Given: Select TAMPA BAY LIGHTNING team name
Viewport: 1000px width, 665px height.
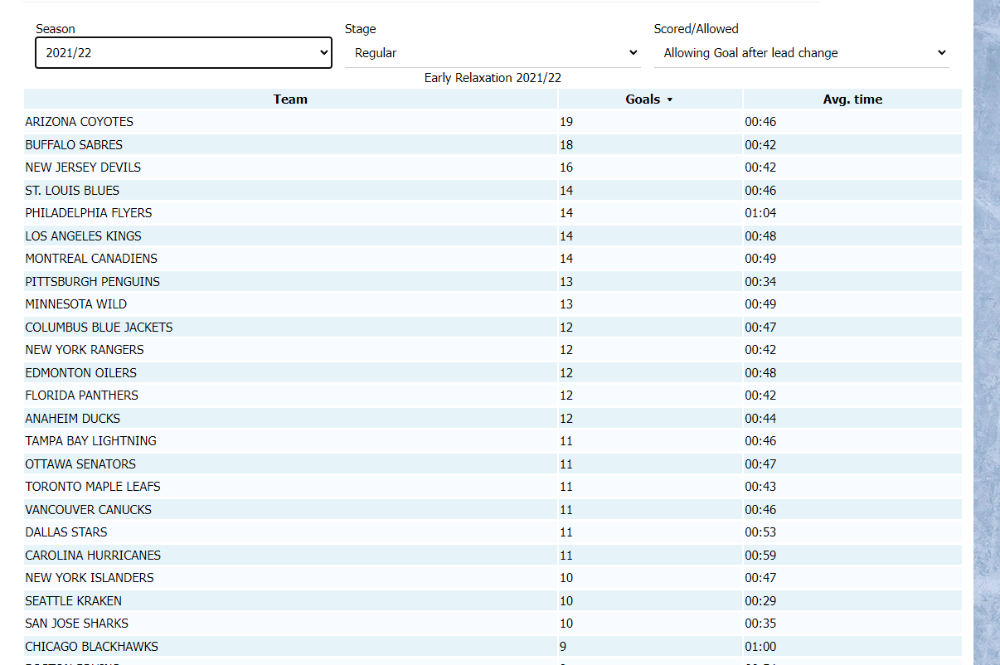Looking at the screenshot, I should (91, 441).
